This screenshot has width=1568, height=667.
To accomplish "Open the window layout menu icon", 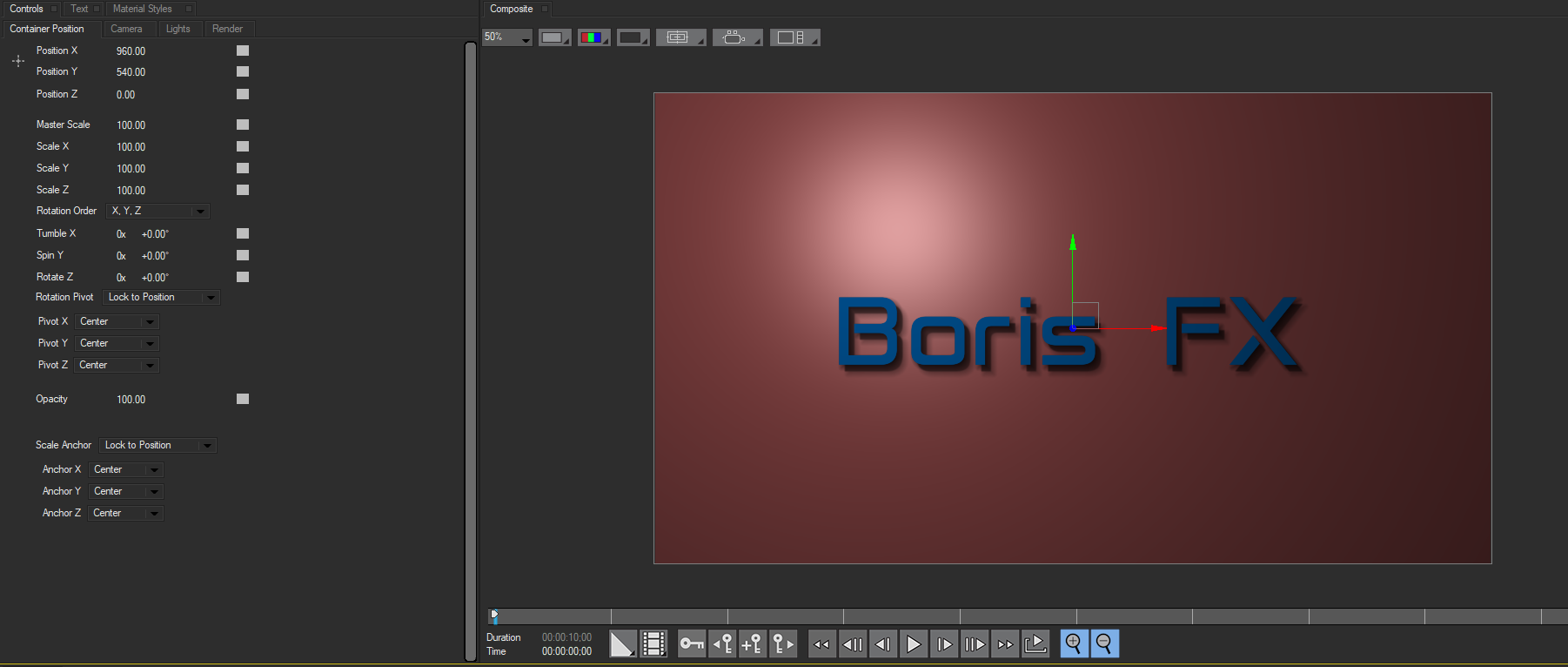I will pyautogui.click(x=794, y=37).
